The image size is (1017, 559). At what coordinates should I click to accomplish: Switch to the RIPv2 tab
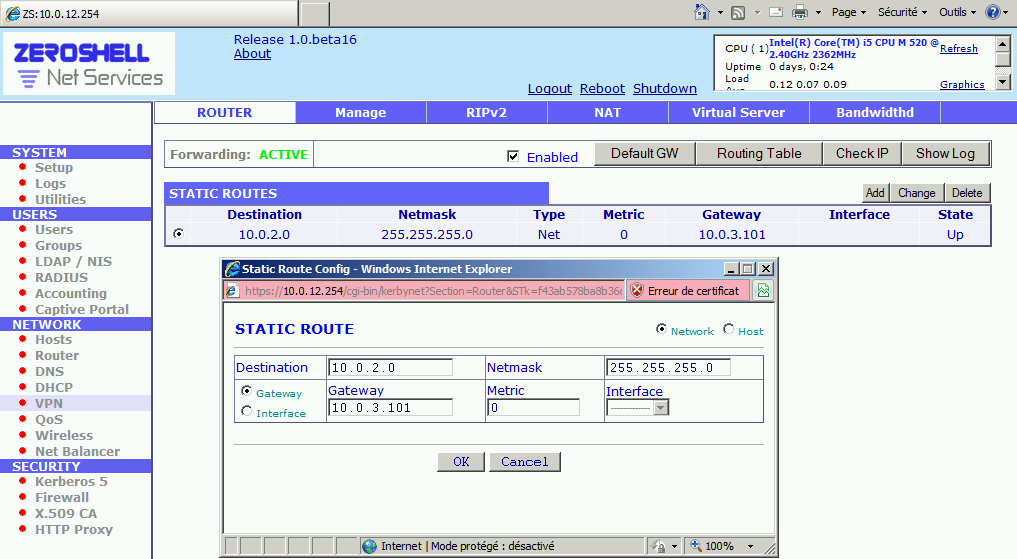click(x=486, y=112)
